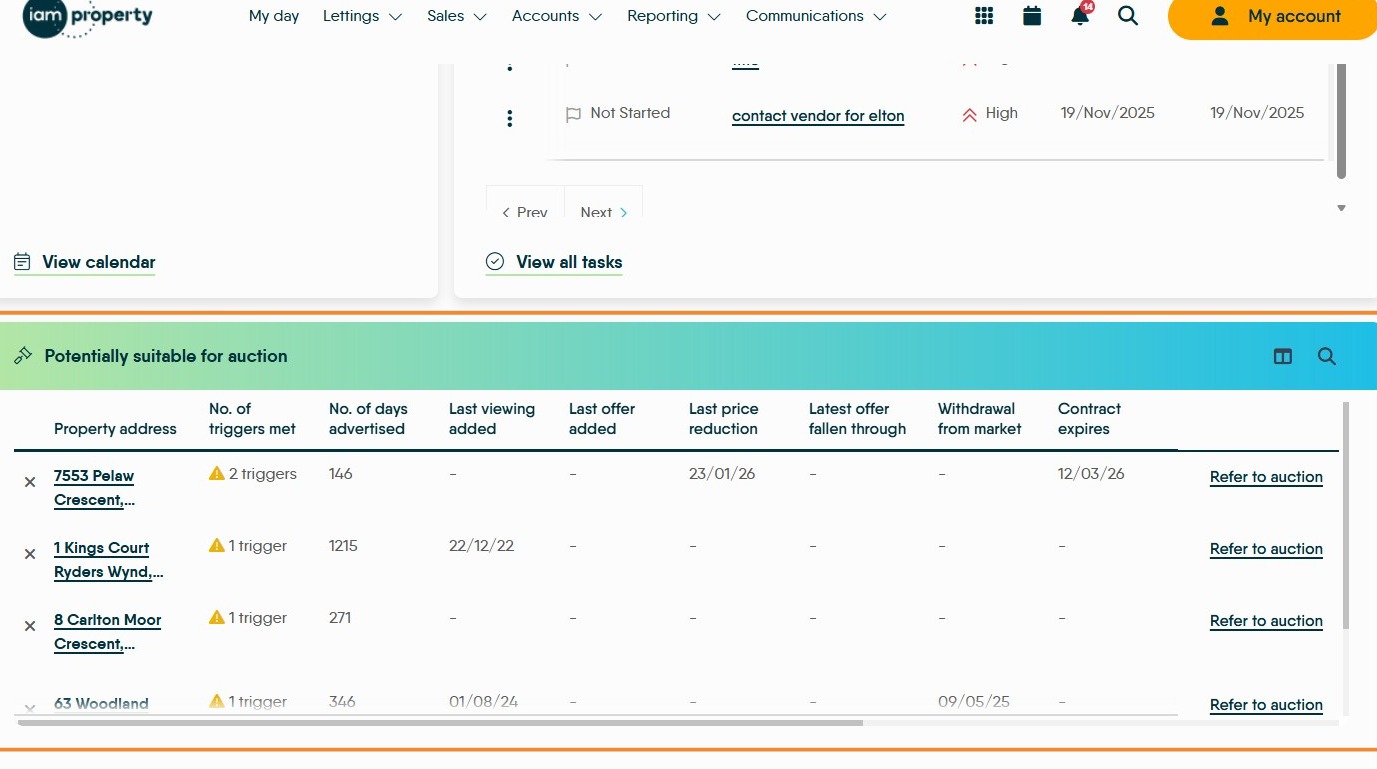This screenshot has height=769, width=1377.
Task: Click the Property address column header
Action: (115, 429)
